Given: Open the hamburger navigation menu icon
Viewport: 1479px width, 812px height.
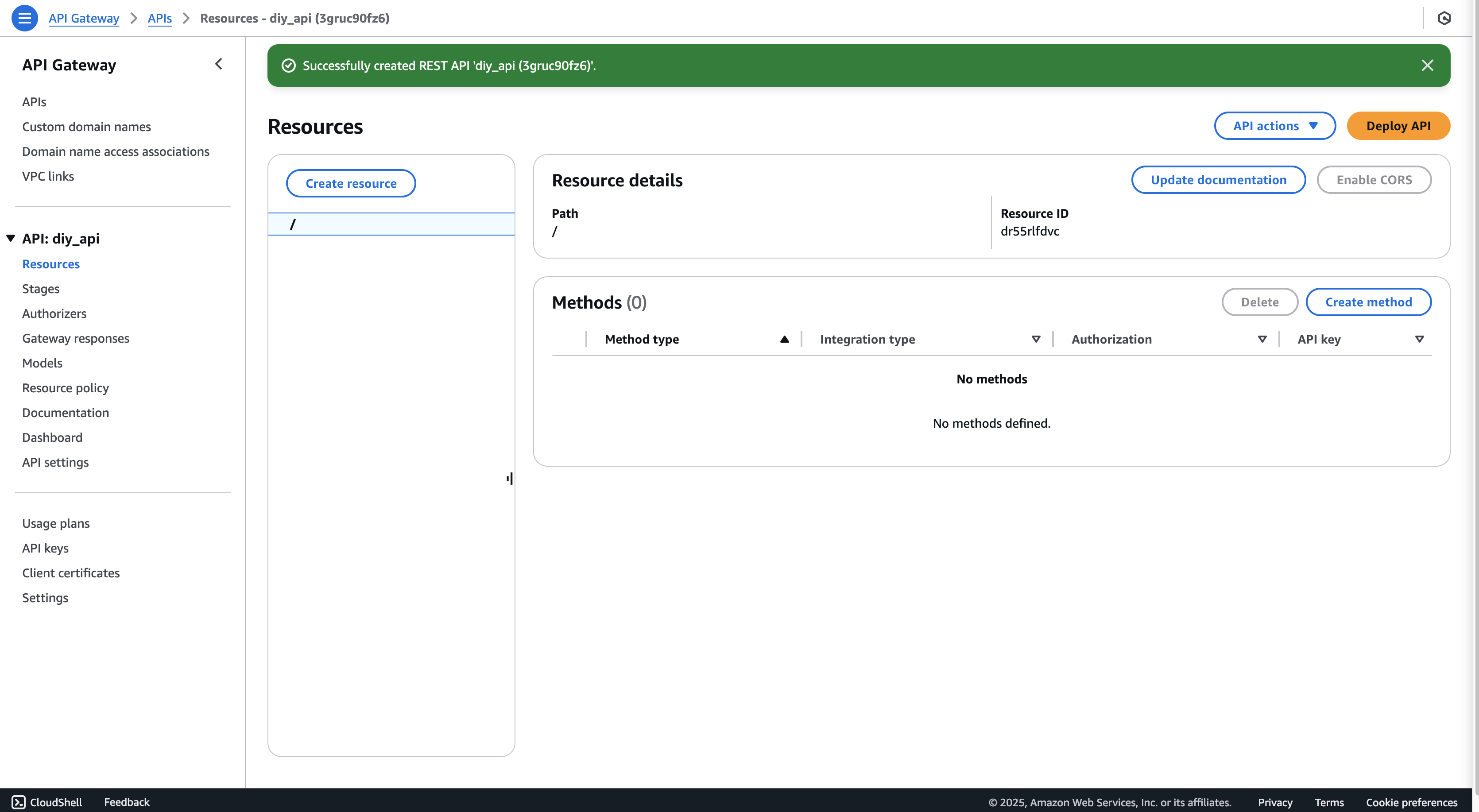Looking at the screenshot, I should click(x=24, y=18).
